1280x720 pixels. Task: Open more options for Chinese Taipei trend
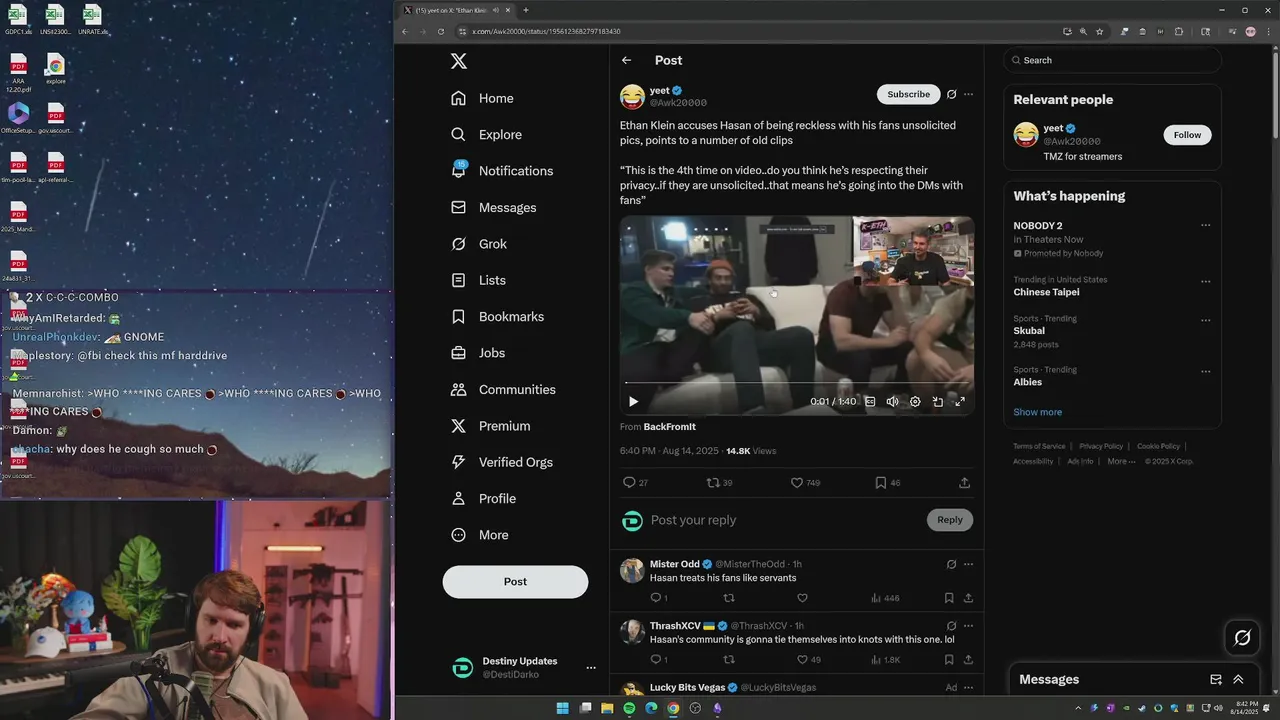point(1205,281)
